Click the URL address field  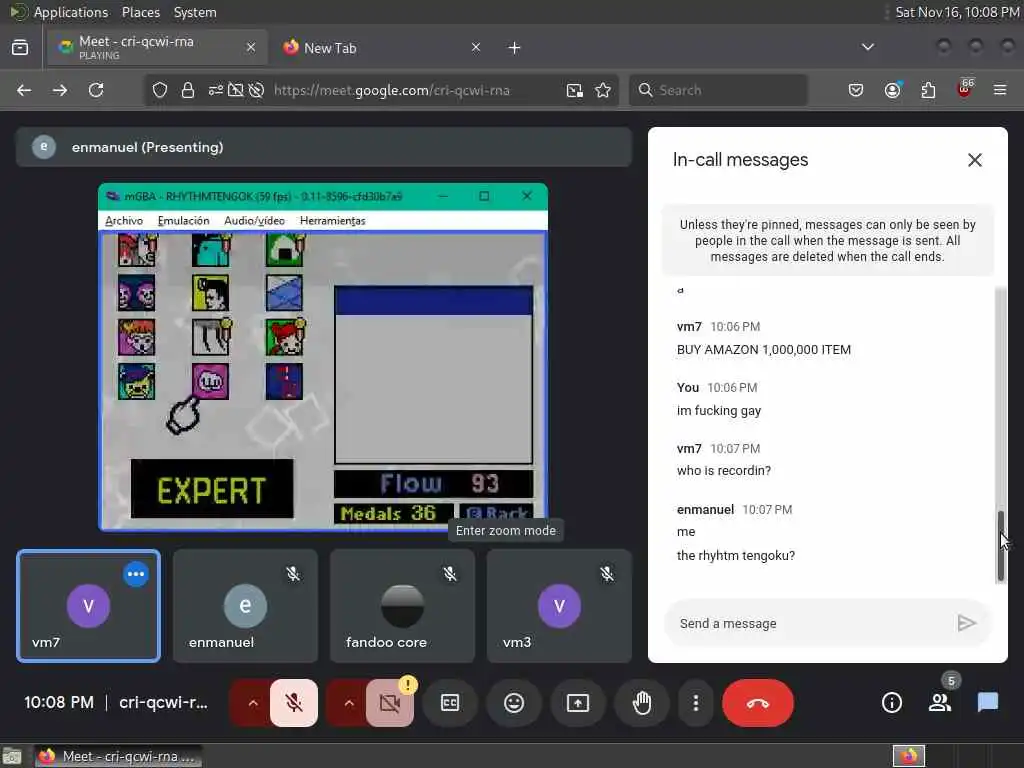tap(392, 90)
